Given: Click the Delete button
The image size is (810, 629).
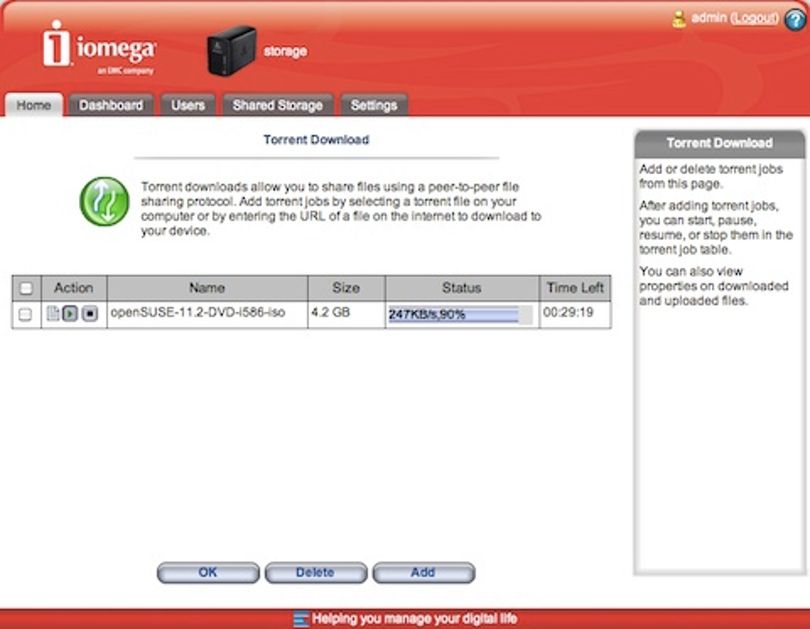Looking at the screenshot, I should [316, 573].
